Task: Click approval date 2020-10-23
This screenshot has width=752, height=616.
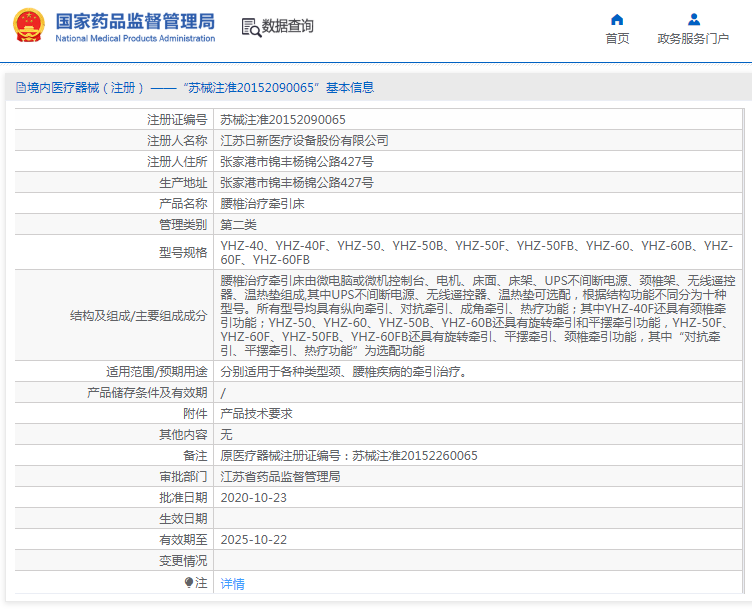Action: click(x=254, y=498)
